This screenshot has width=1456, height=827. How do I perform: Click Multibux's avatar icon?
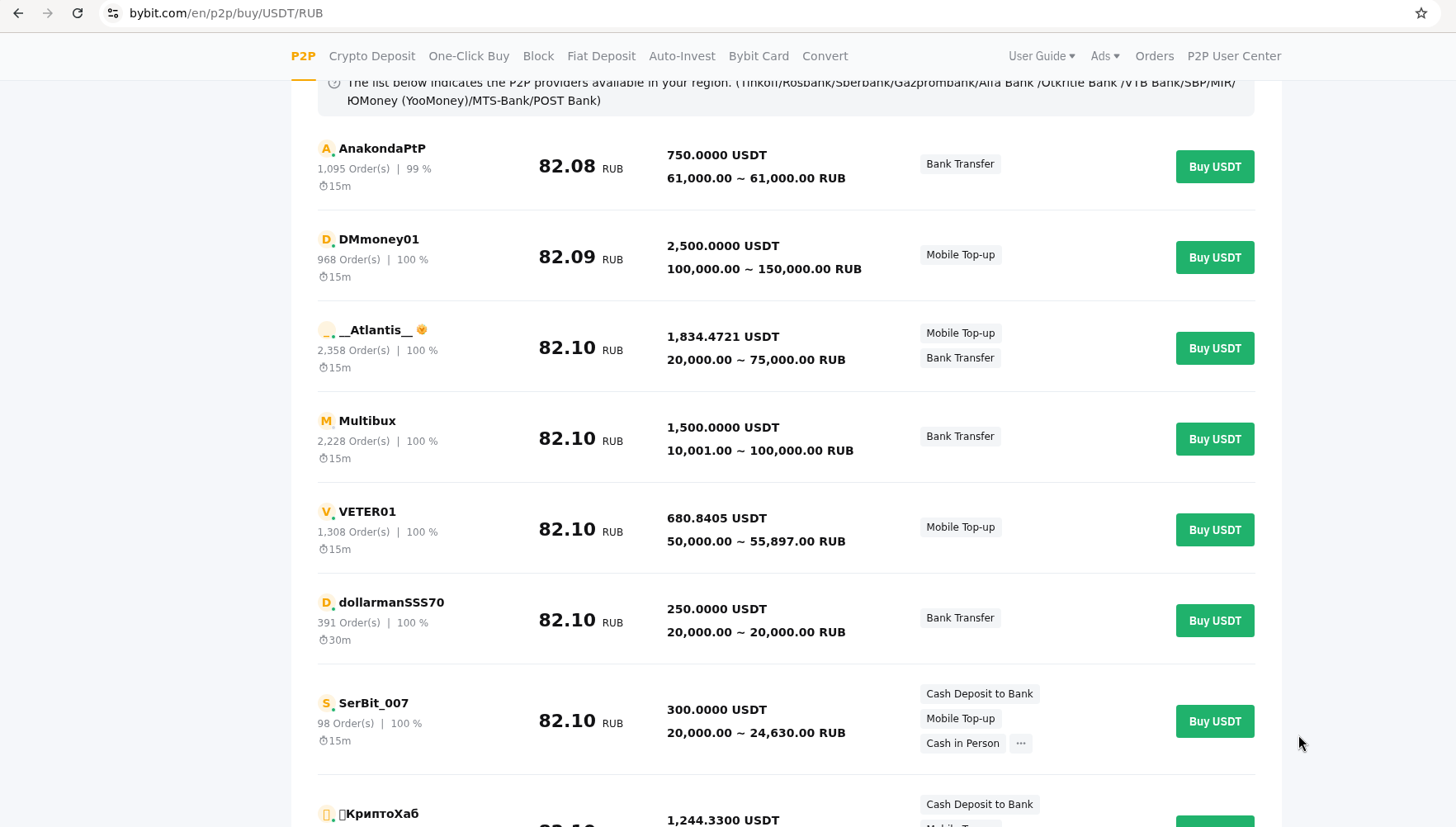click(326, 421)
